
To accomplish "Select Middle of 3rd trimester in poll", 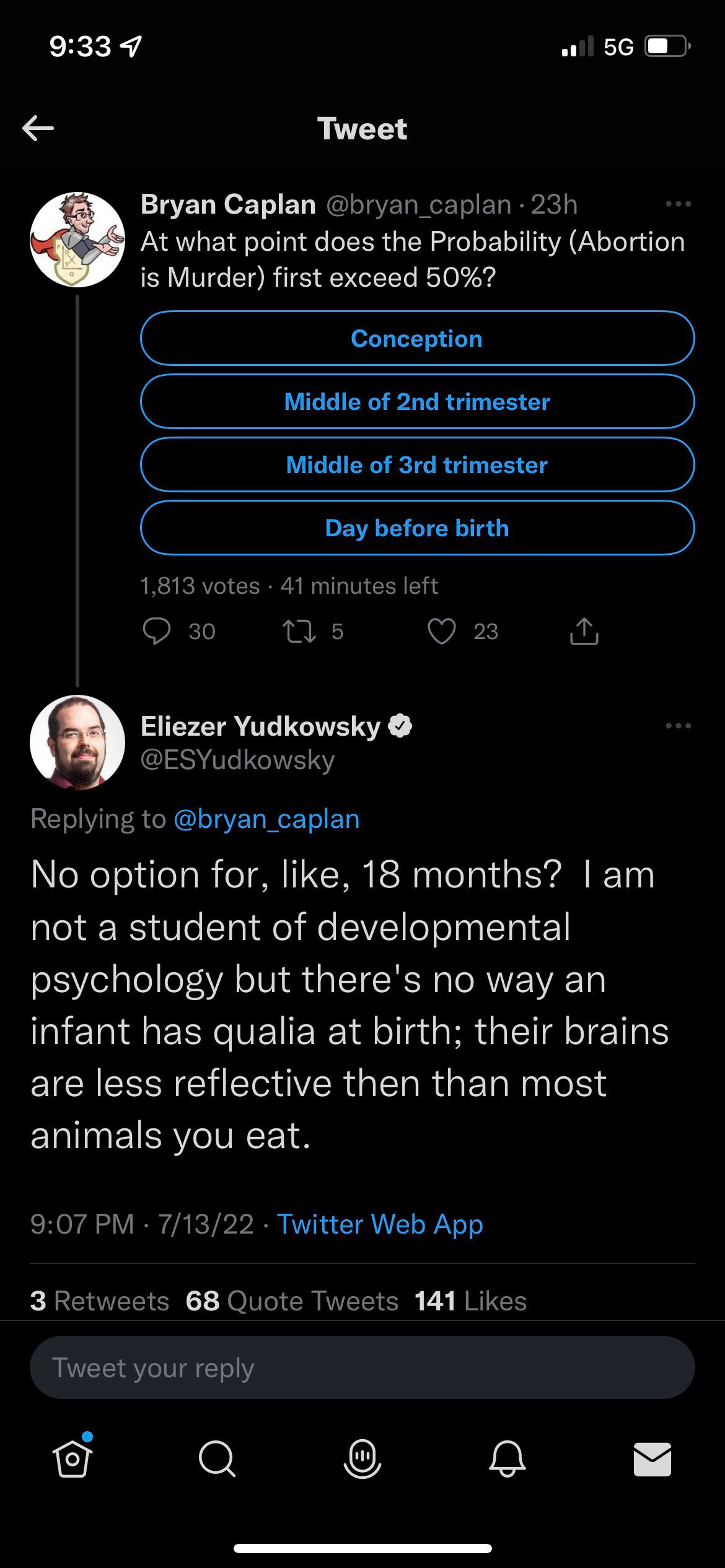I will (416, 464).
